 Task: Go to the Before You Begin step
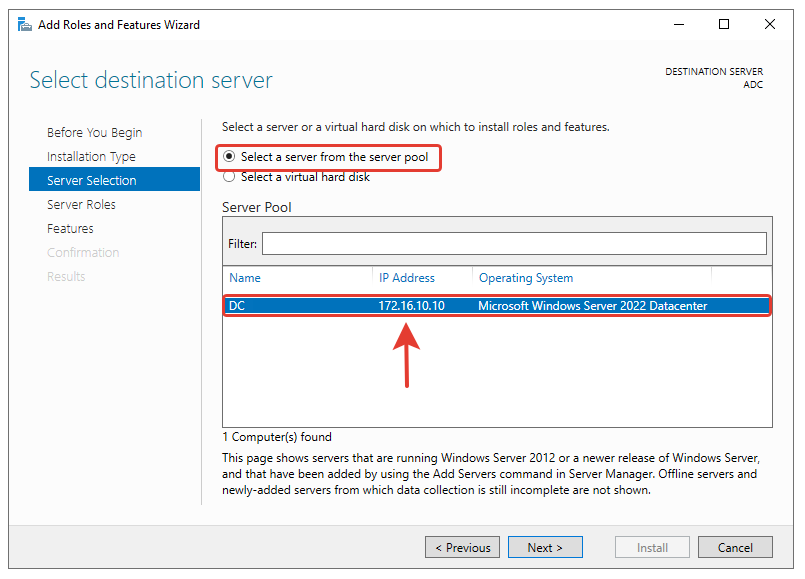pos(94,133)
